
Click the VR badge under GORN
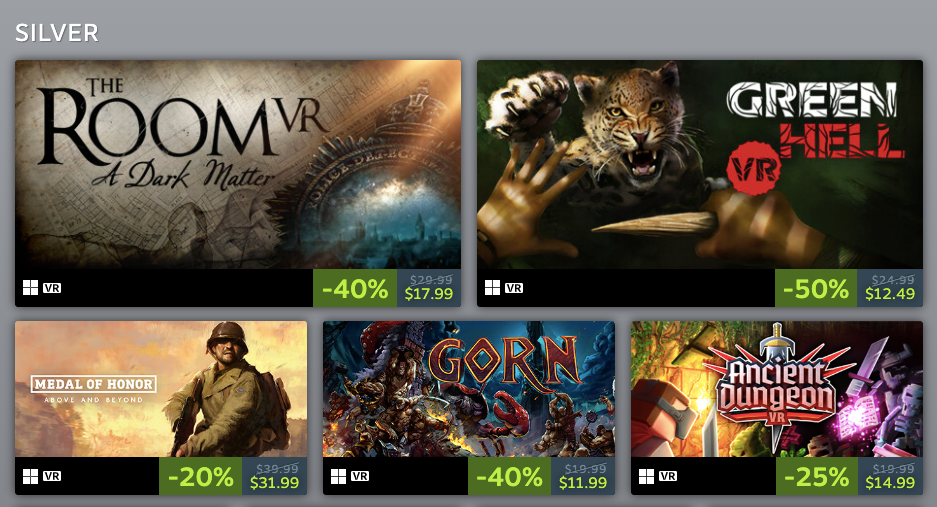pyautogui.click(x=360, y=477)
